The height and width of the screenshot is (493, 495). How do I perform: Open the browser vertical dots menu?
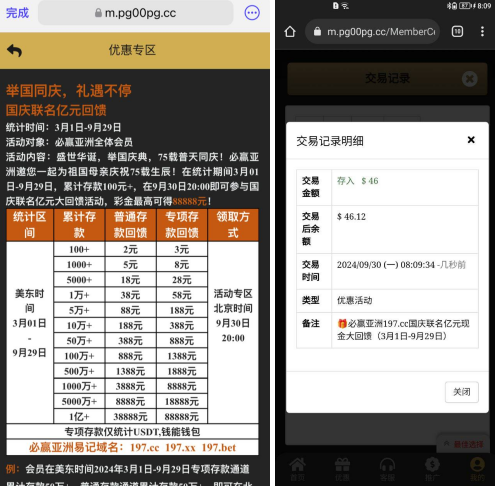(482, 32)
